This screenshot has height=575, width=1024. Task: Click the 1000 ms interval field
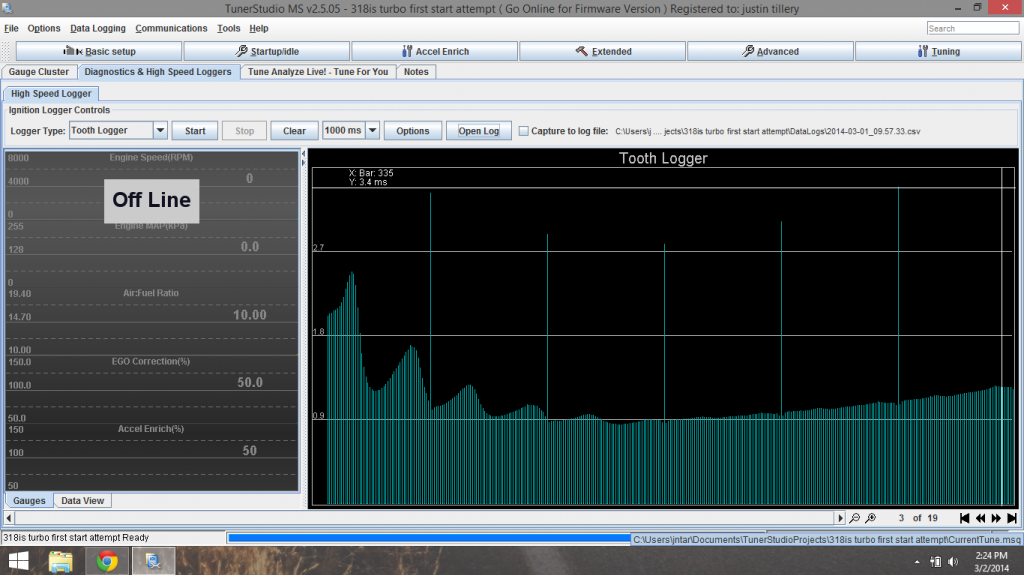point(344,131)
